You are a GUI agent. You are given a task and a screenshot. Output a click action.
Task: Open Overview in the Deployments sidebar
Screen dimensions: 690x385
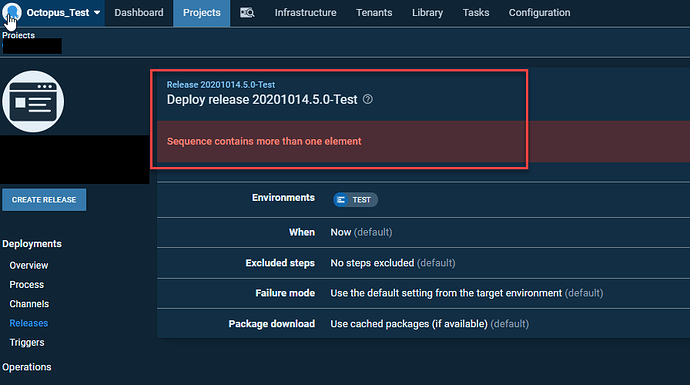pyautogui.click(x=29, y=265)
